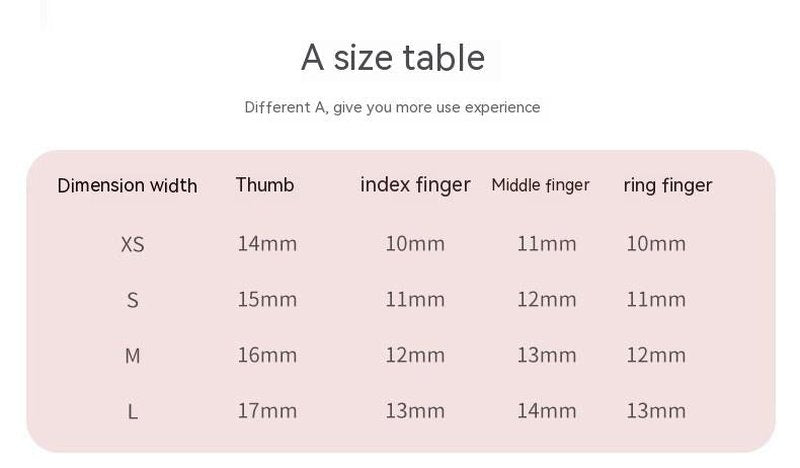The height and width of the screenshot is (468, 800).
Task: Select the 15mm thumb value for S
Action: [x=267, y=300]
